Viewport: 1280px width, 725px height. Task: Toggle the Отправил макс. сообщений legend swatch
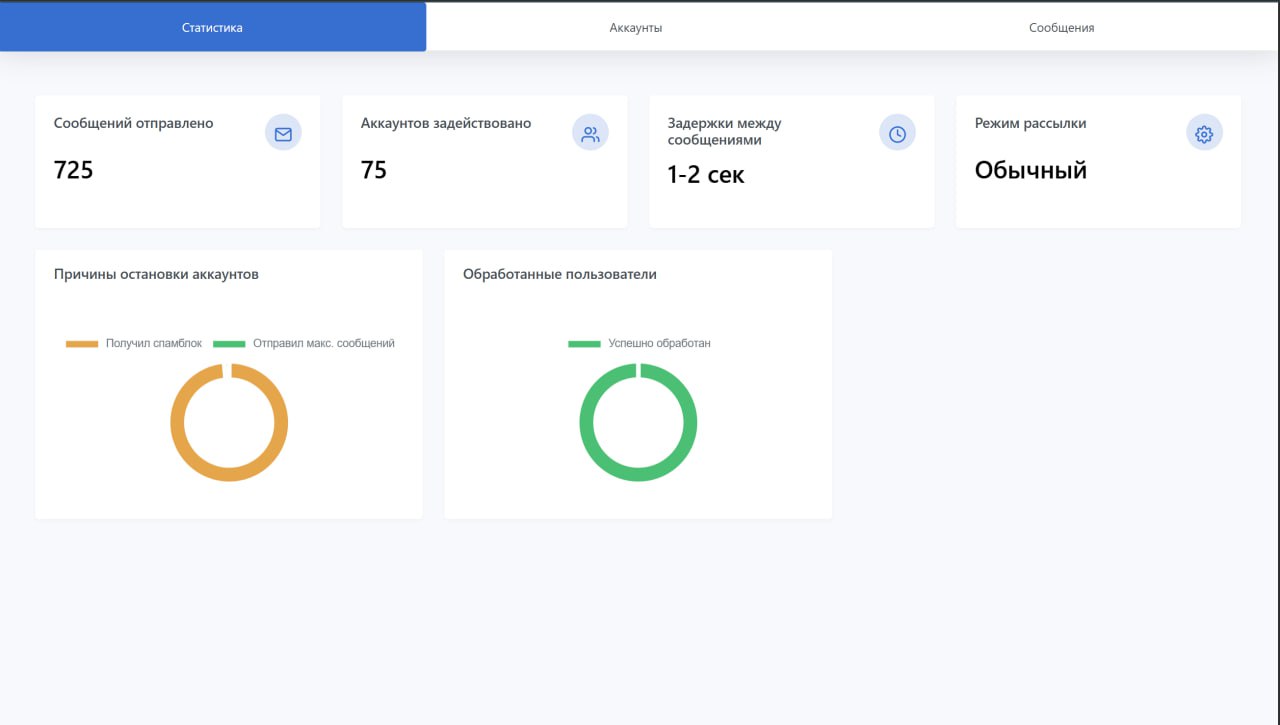(x=229, y=343)
